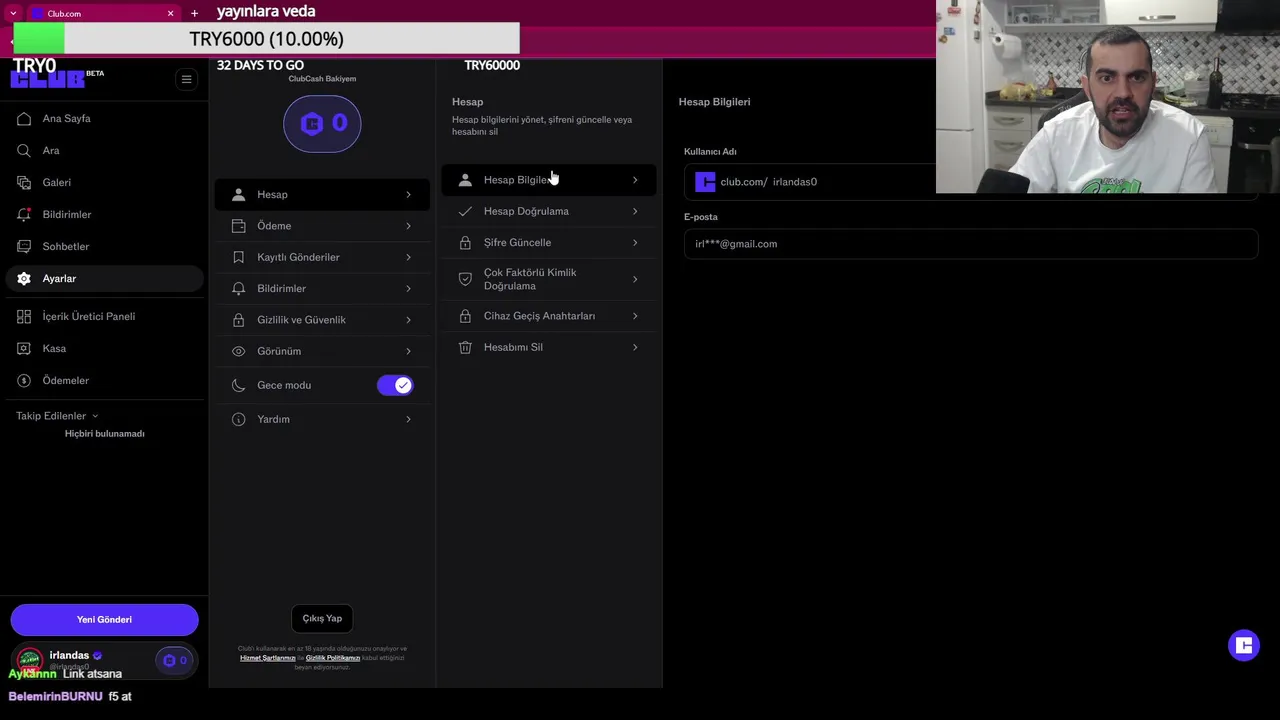The width and height of the screenshot is (1280, 720).
Task: Click the Kayıtlı Gönderiler bookmark icon
Action: coord(238,257)
